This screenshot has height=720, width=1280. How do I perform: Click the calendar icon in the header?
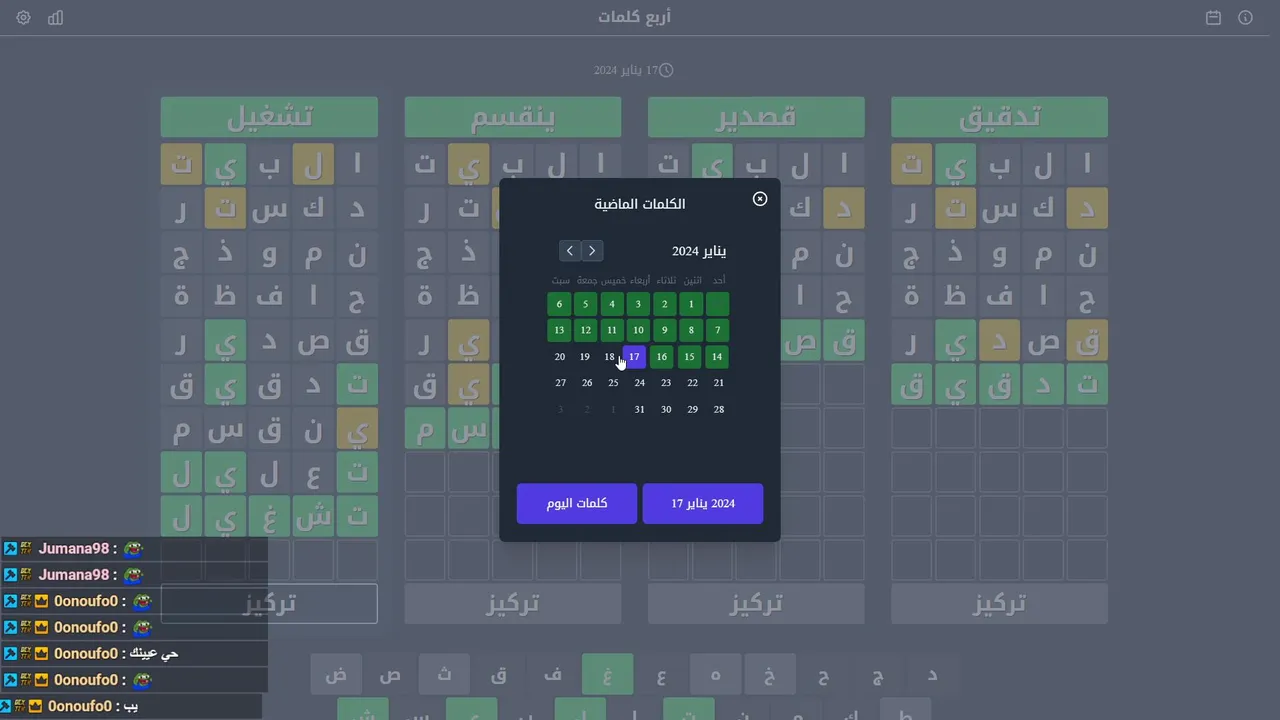(1213, 18)
